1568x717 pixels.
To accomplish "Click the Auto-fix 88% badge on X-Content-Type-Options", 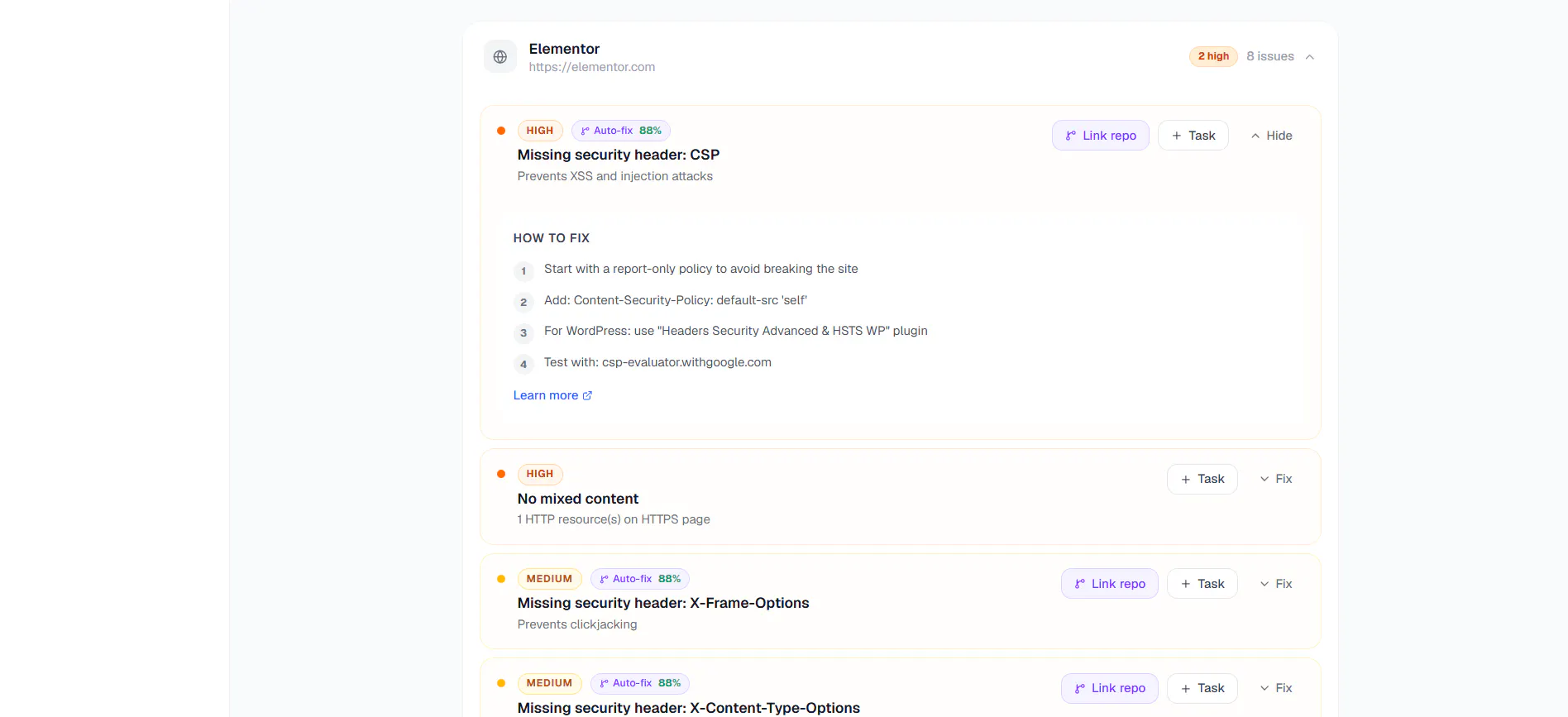I will pyautogui.click(x=640, y=683).
